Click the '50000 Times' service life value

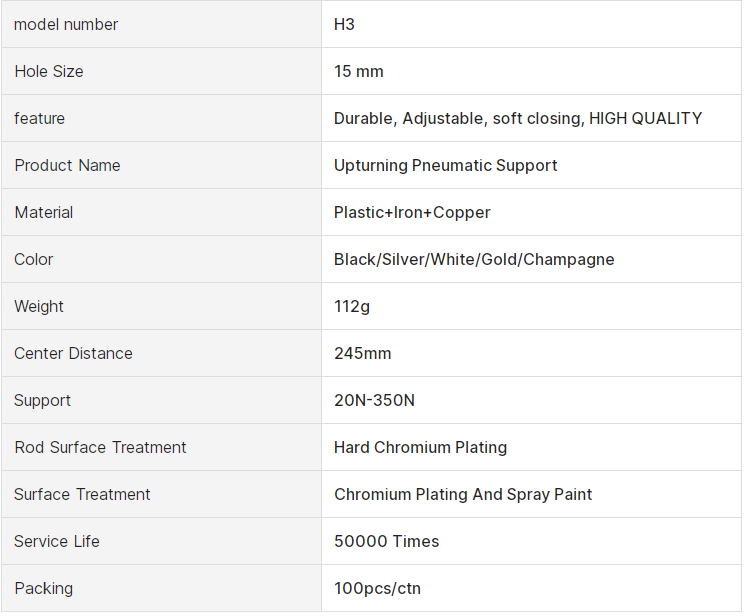386,541
